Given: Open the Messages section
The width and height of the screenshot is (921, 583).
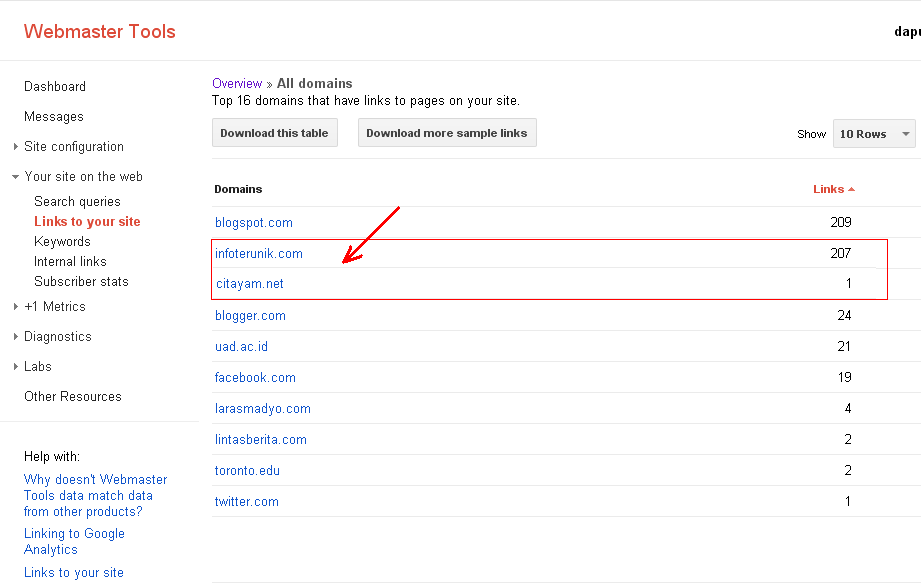Looking at the screenshot, I should (x=53, y=116).
